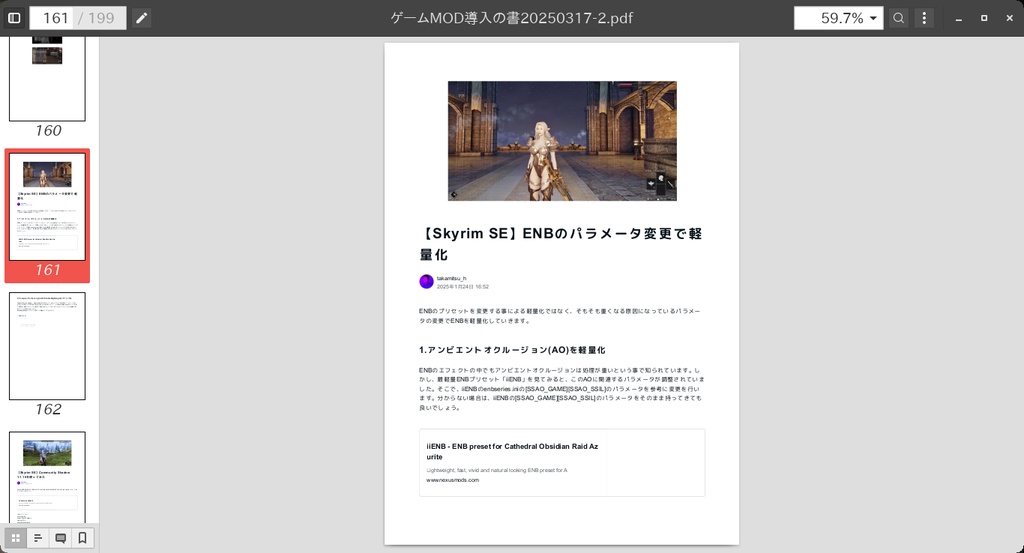
Task: Click author name takamitsu_h
Action: [451, 278]
